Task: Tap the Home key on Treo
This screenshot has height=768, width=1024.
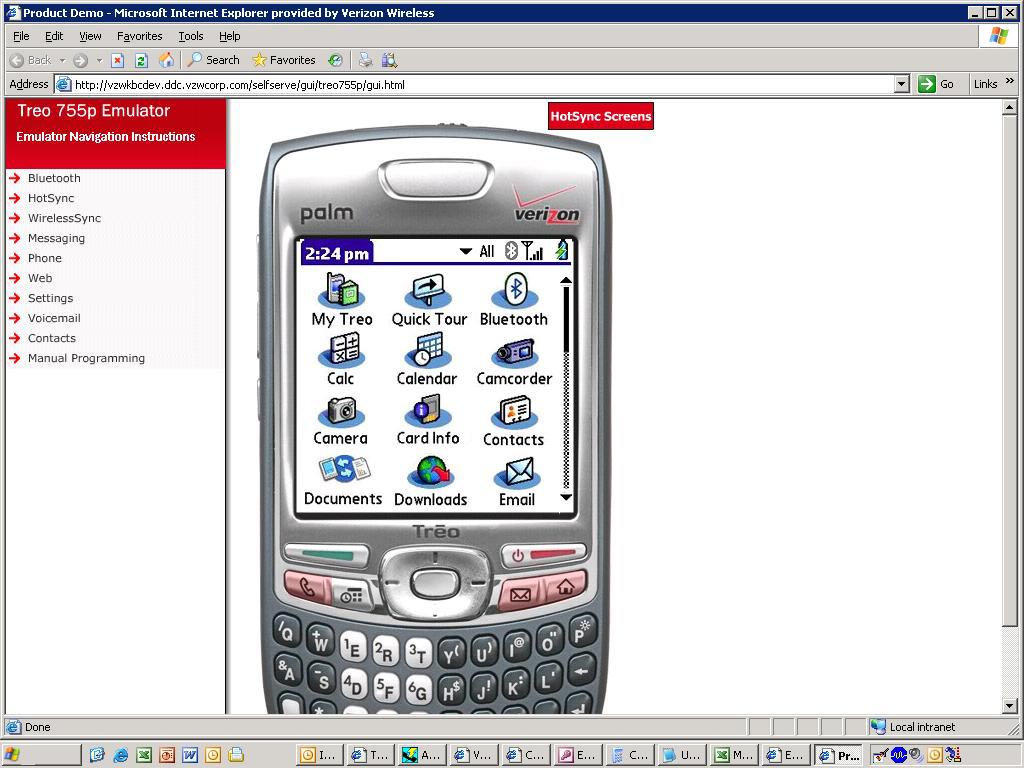Action: click(x=565, y=586)
